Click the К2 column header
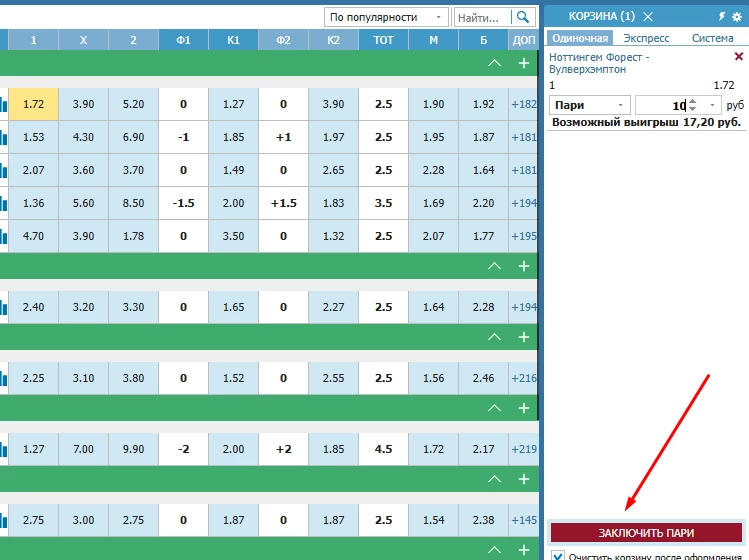Image resolution: width=749 pixels, height=560 pixels. click(333, 40)
